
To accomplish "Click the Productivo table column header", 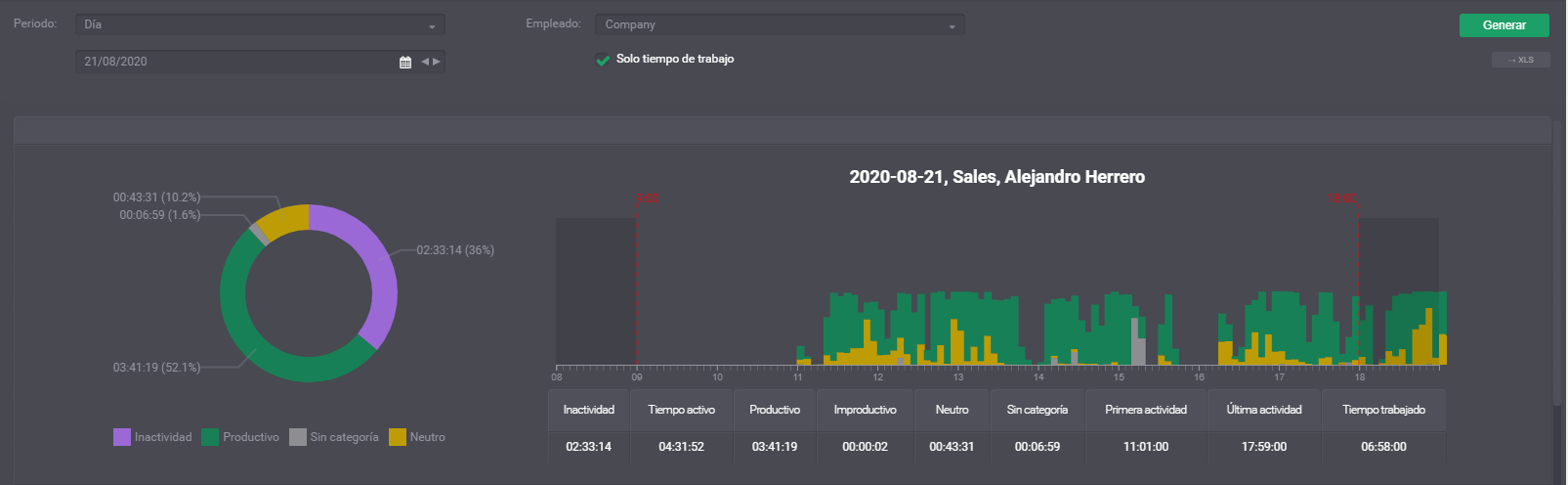I will [x=775, y=410].
